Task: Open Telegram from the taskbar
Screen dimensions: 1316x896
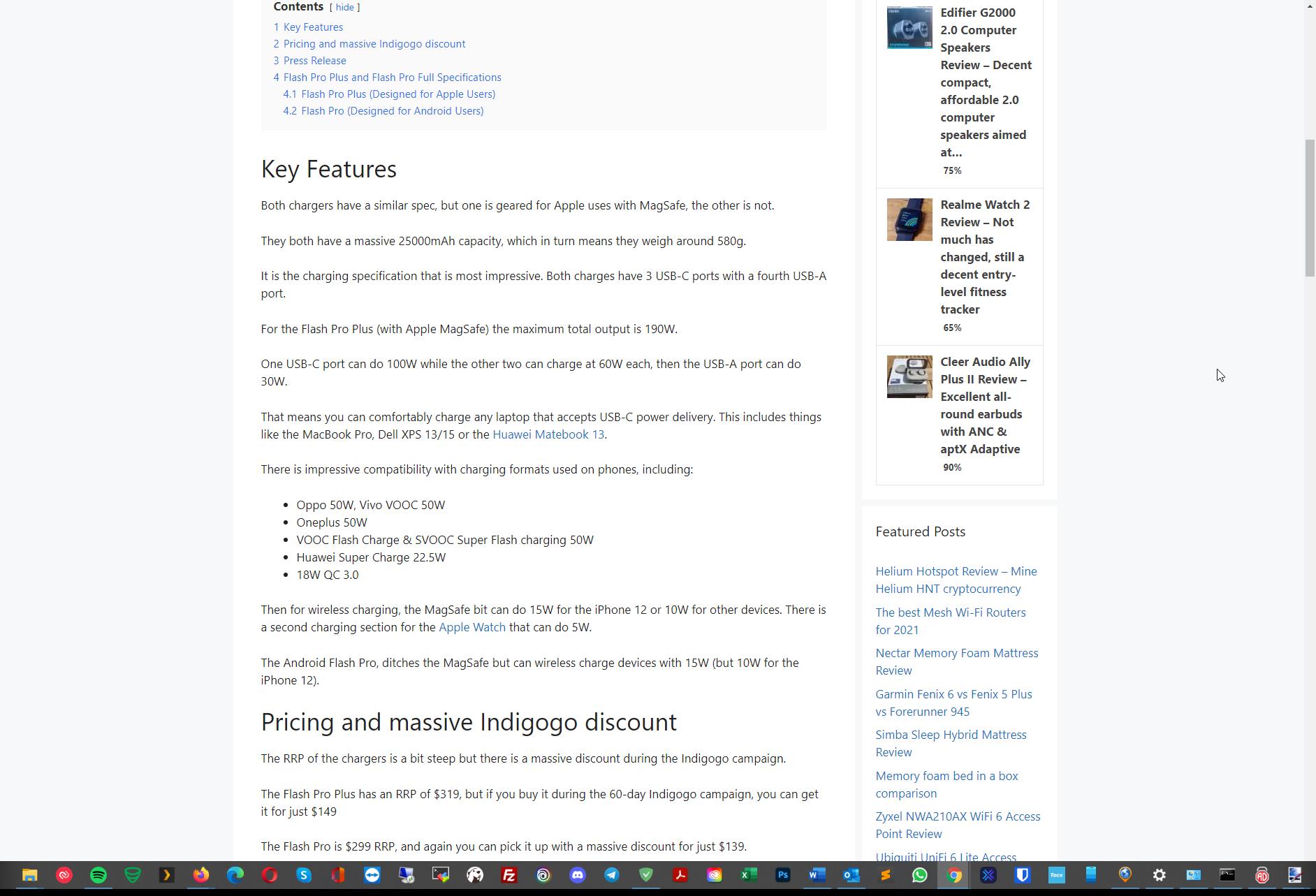Action: click(x=612, y=875)
